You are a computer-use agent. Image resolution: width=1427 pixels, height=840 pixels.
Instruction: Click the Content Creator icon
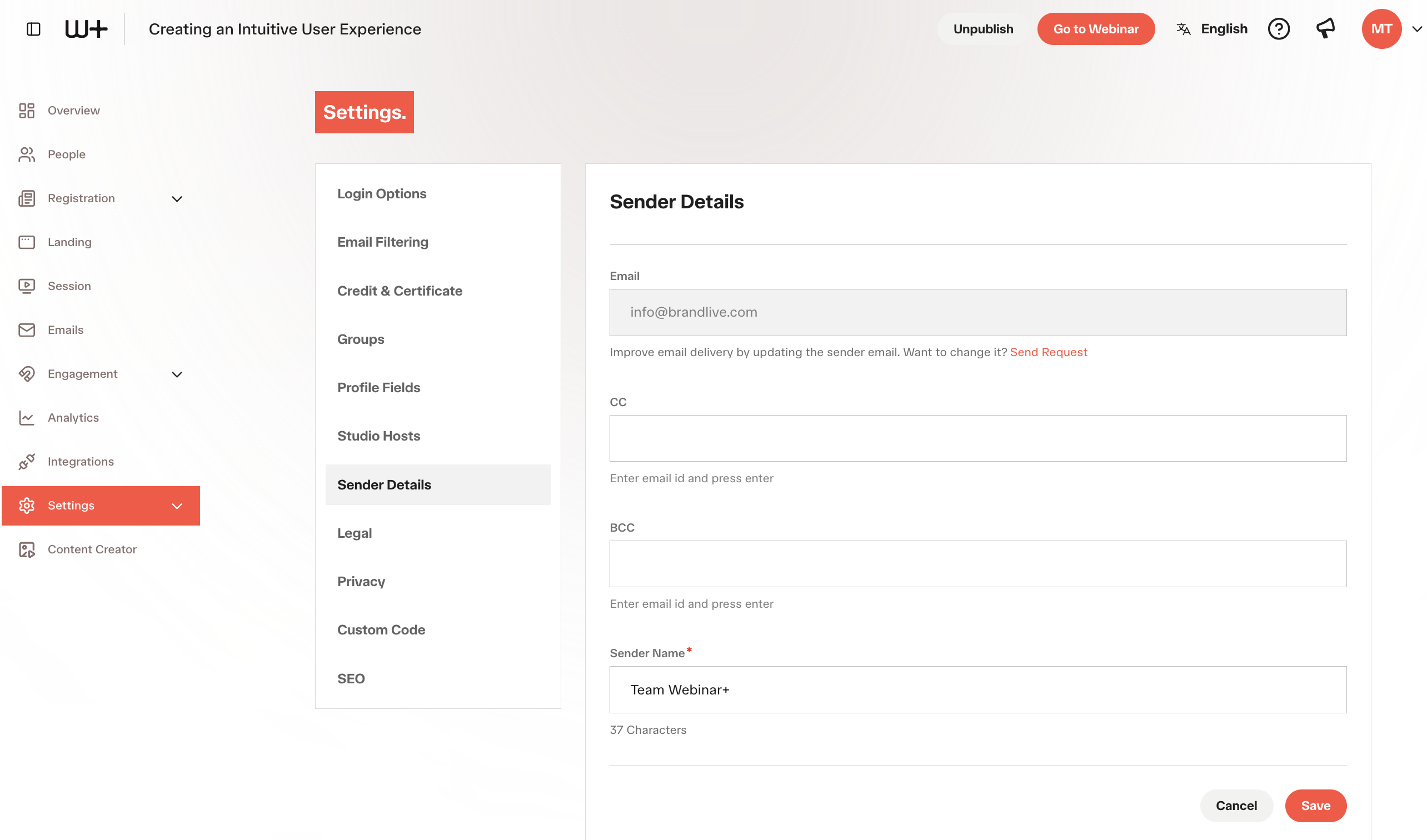(27, 549)
